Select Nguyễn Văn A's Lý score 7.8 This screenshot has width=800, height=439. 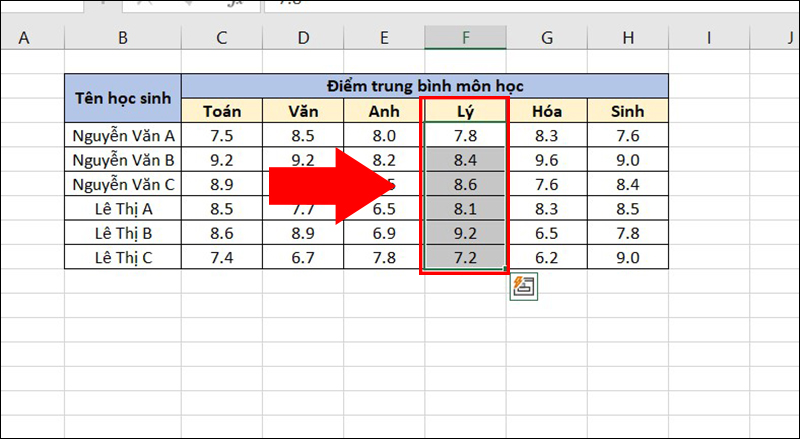[465, 135]
